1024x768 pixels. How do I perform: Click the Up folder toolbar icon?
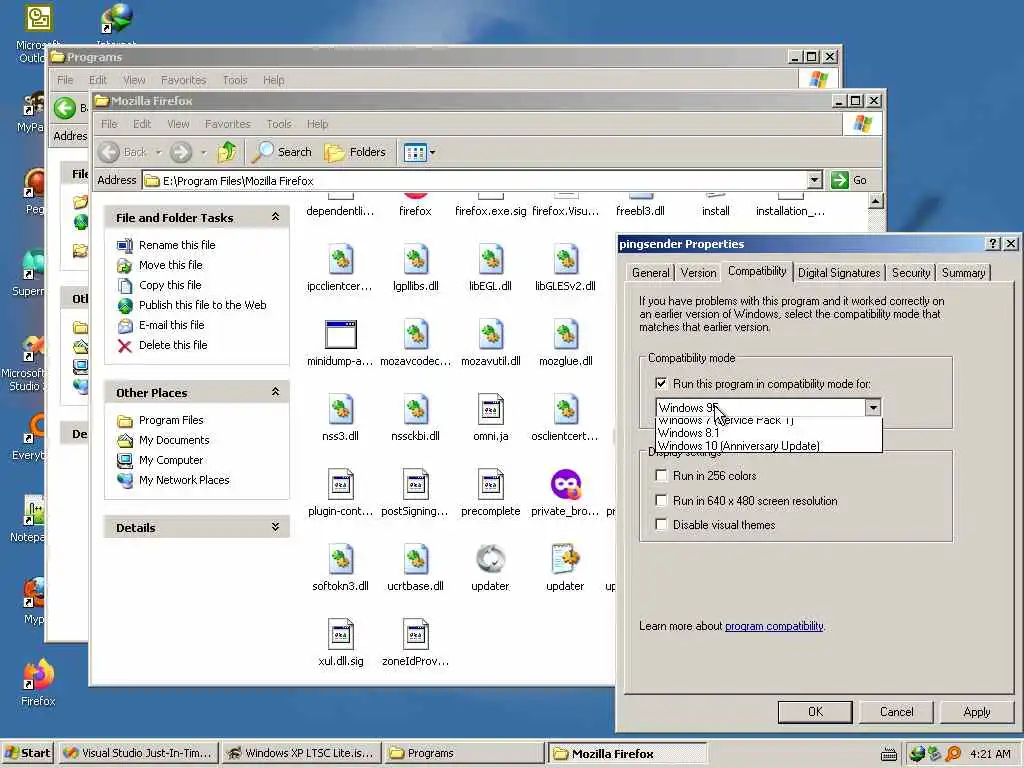pyautogui.click(x=227, y=152)
